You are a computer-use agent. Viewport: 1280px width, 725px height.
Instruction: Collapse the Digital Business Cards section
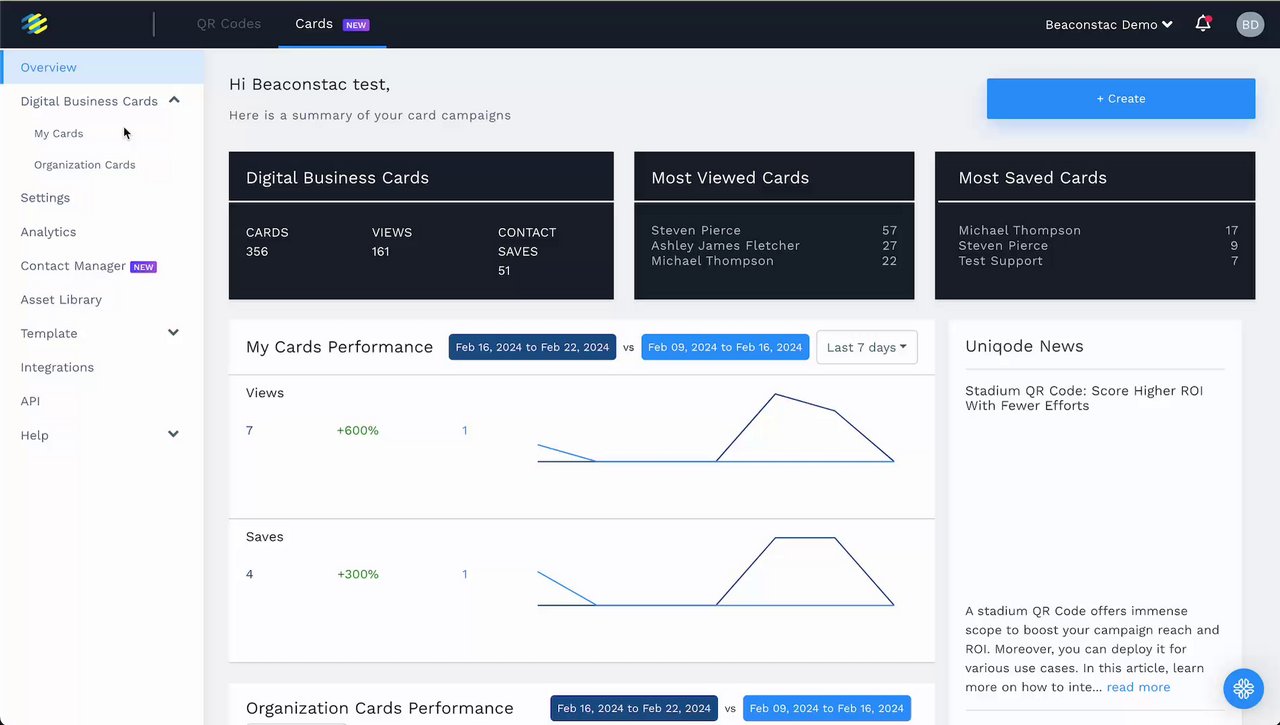(174, 100)
